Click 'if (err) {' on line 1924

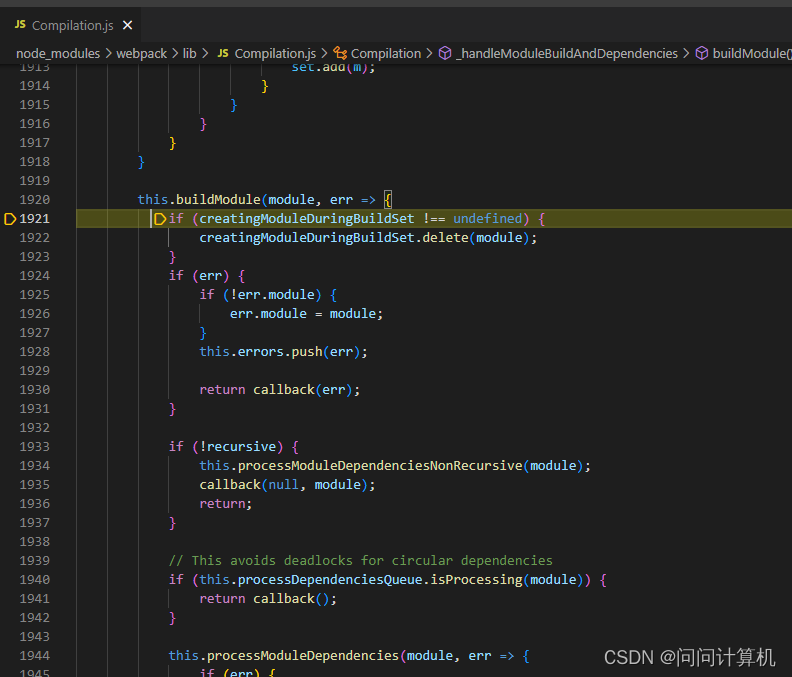(207, 276)
